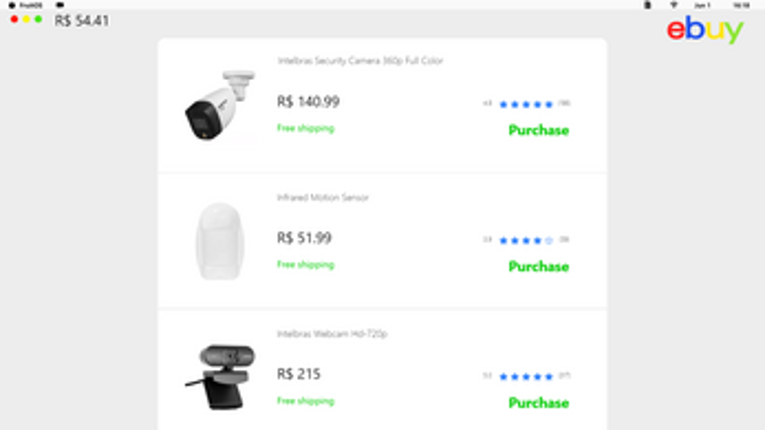Screen dimensions: 765x430
Task: Open the motion sensor product image
Action: [220, 241]
